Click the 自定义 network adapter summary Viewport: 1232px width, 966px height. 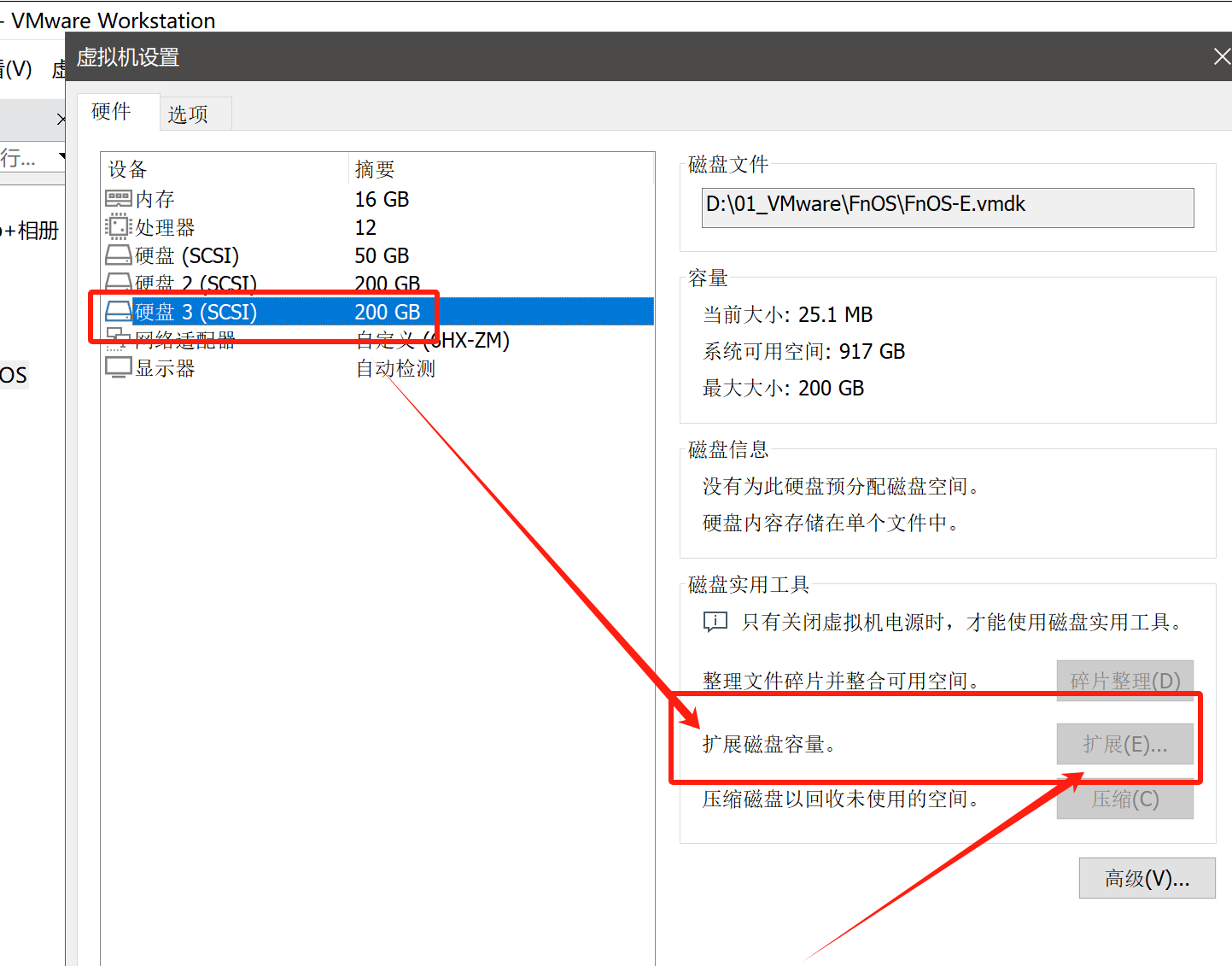coord(433,340)
